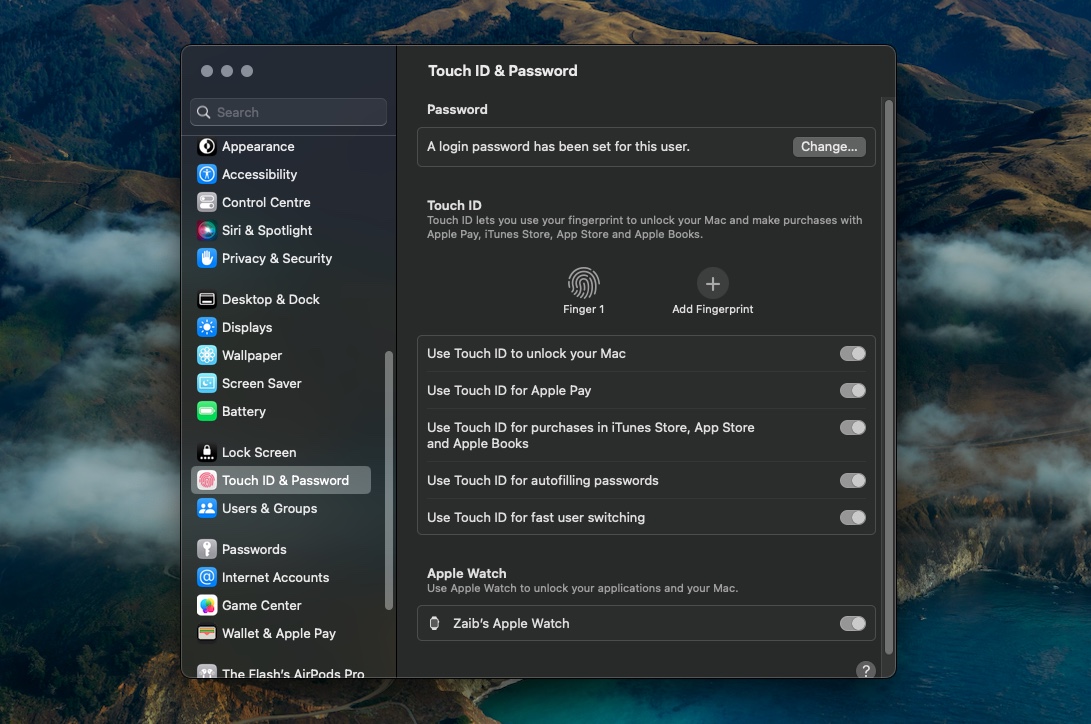Viewport: 1091px width, 724px height.
Task: Go to Control Centre label
Action: point(266,202)
